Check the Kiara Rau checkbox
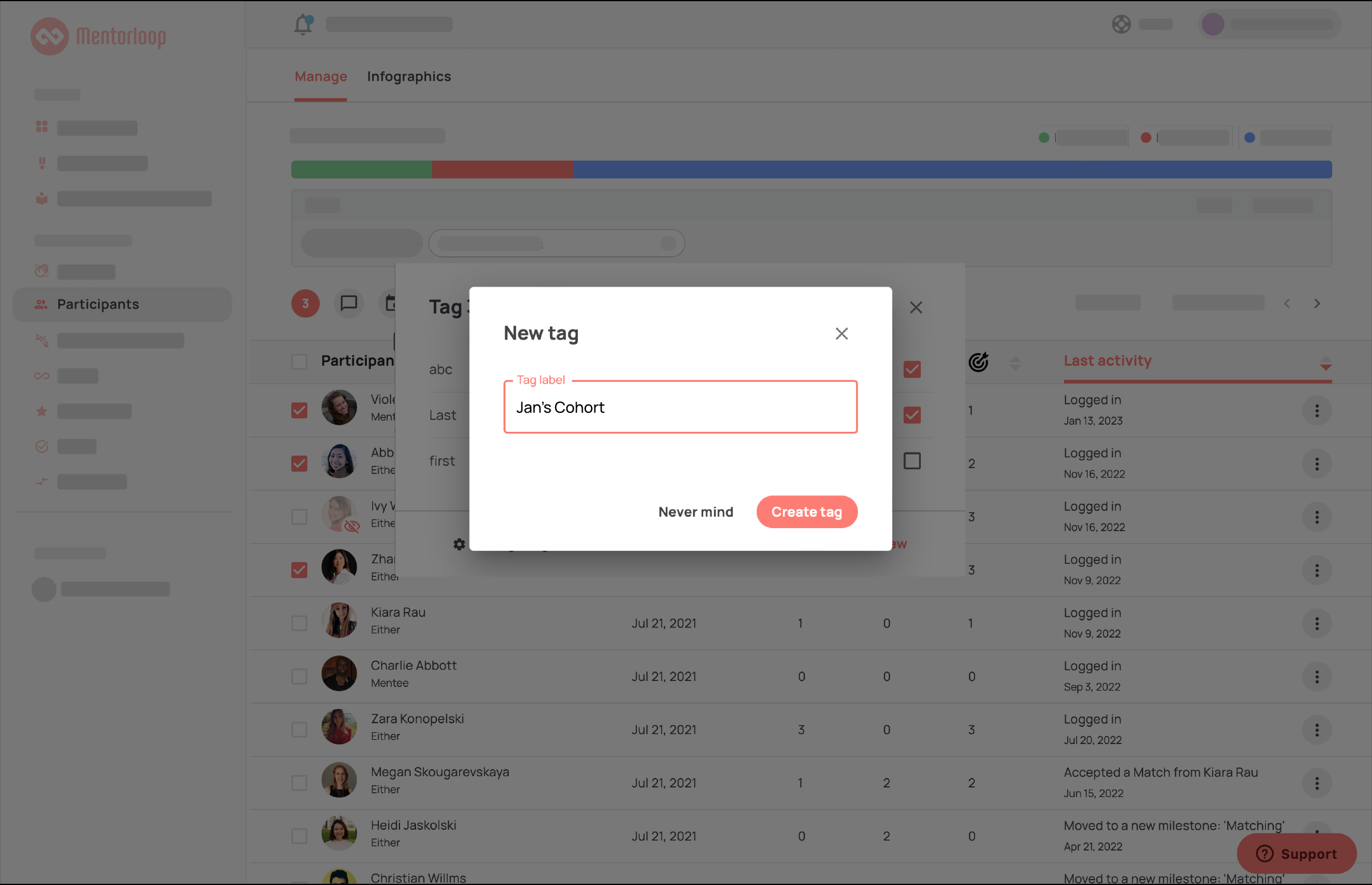This screenshot has height=885, width=1372. pyautogui.click(x=300, y=623)
